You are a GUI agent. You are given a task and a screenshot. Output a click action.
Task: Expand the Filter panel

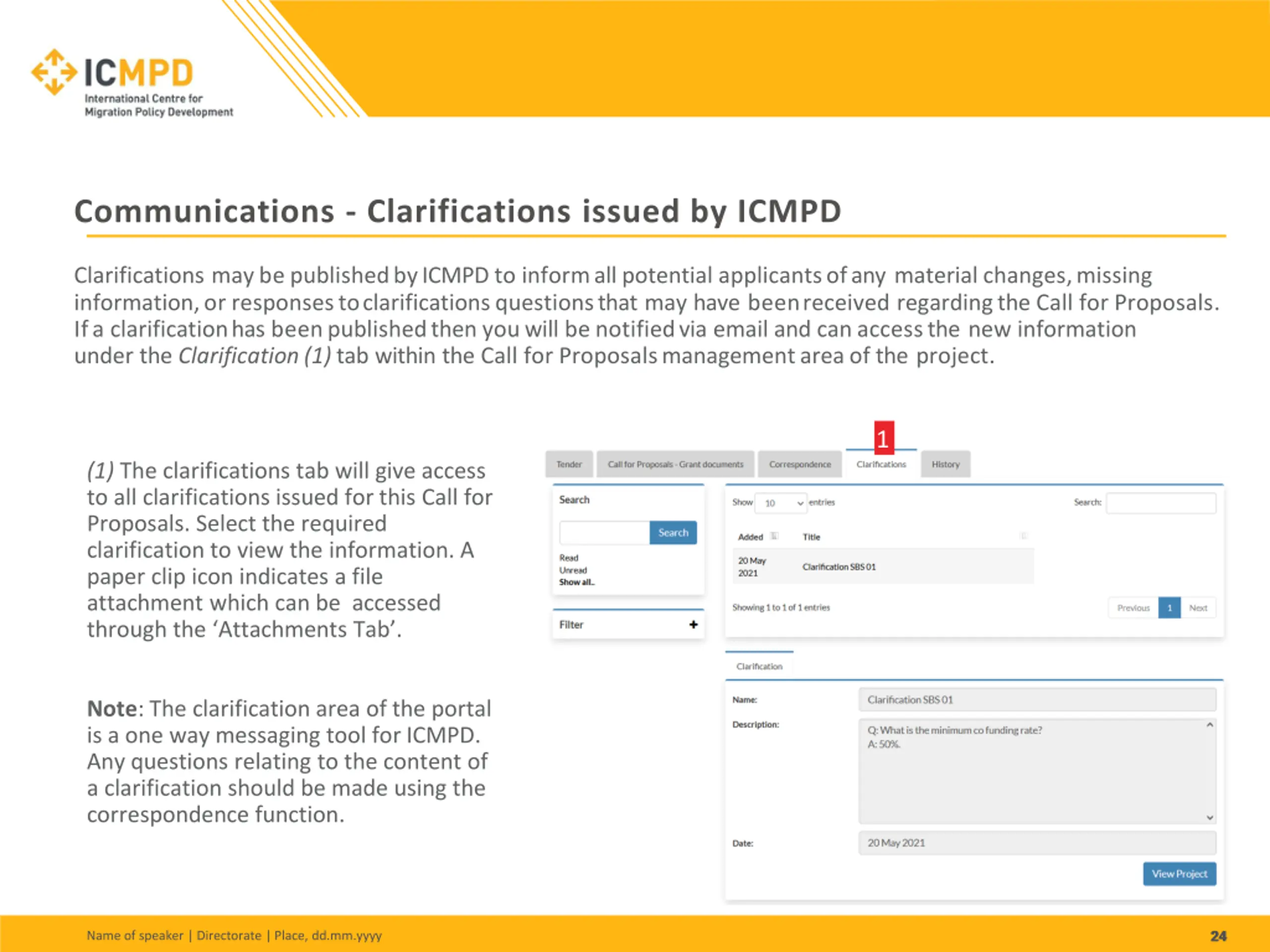[x=628, y=624]
